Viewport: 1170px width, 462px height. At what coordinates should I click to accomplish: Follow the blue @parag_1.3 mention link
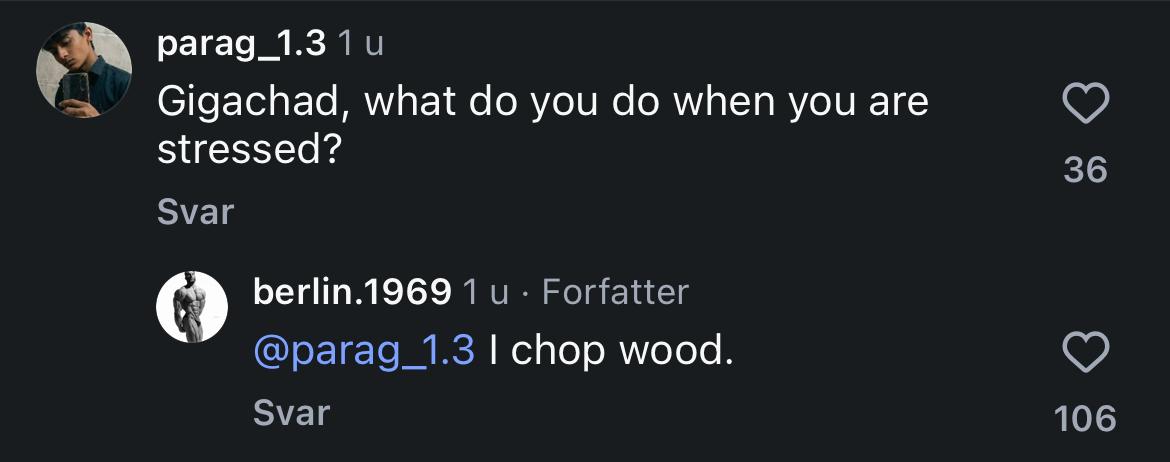pos(364,351)
